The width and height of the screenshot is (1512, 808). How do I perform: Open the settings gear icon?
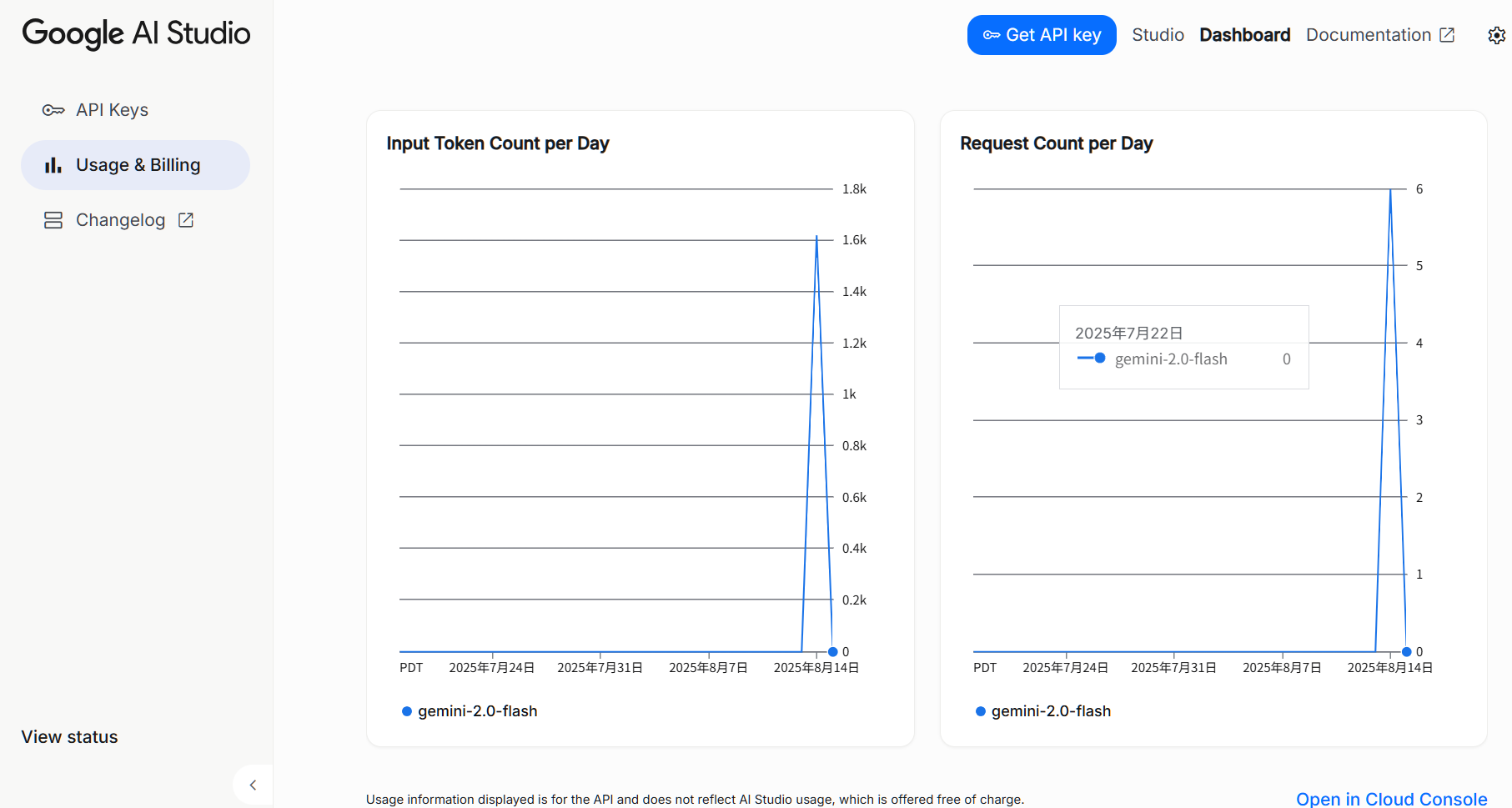click(x=1496, y=35)
